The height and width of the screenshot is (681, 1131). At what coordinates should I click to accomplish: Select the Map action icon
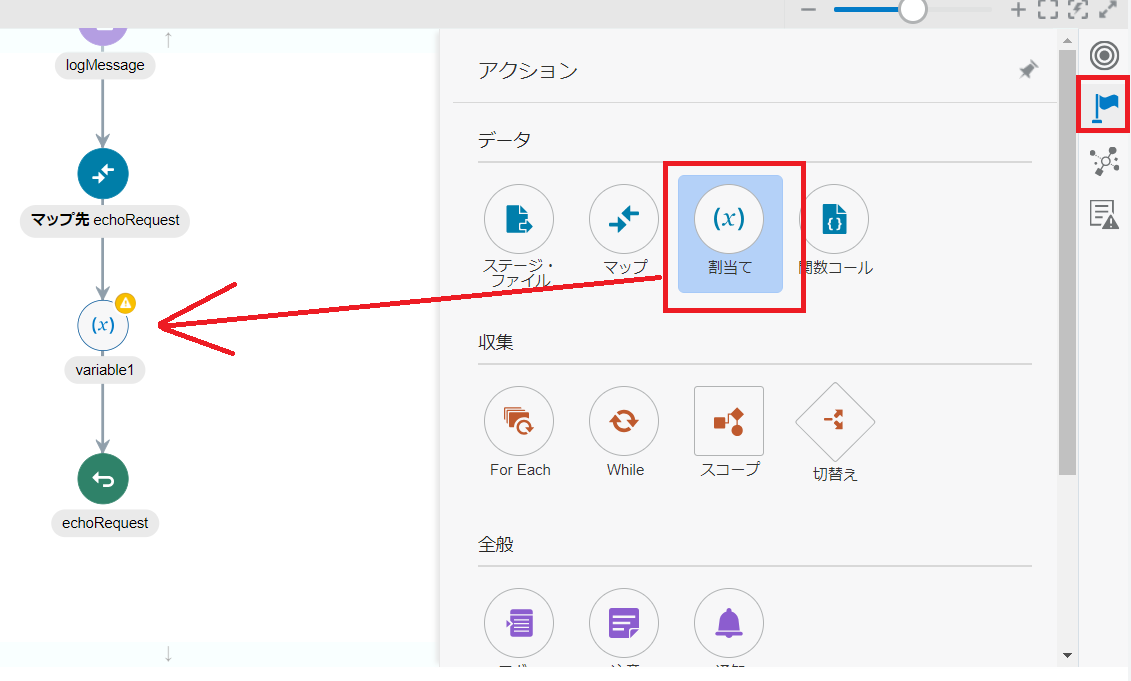coord(624,219)
